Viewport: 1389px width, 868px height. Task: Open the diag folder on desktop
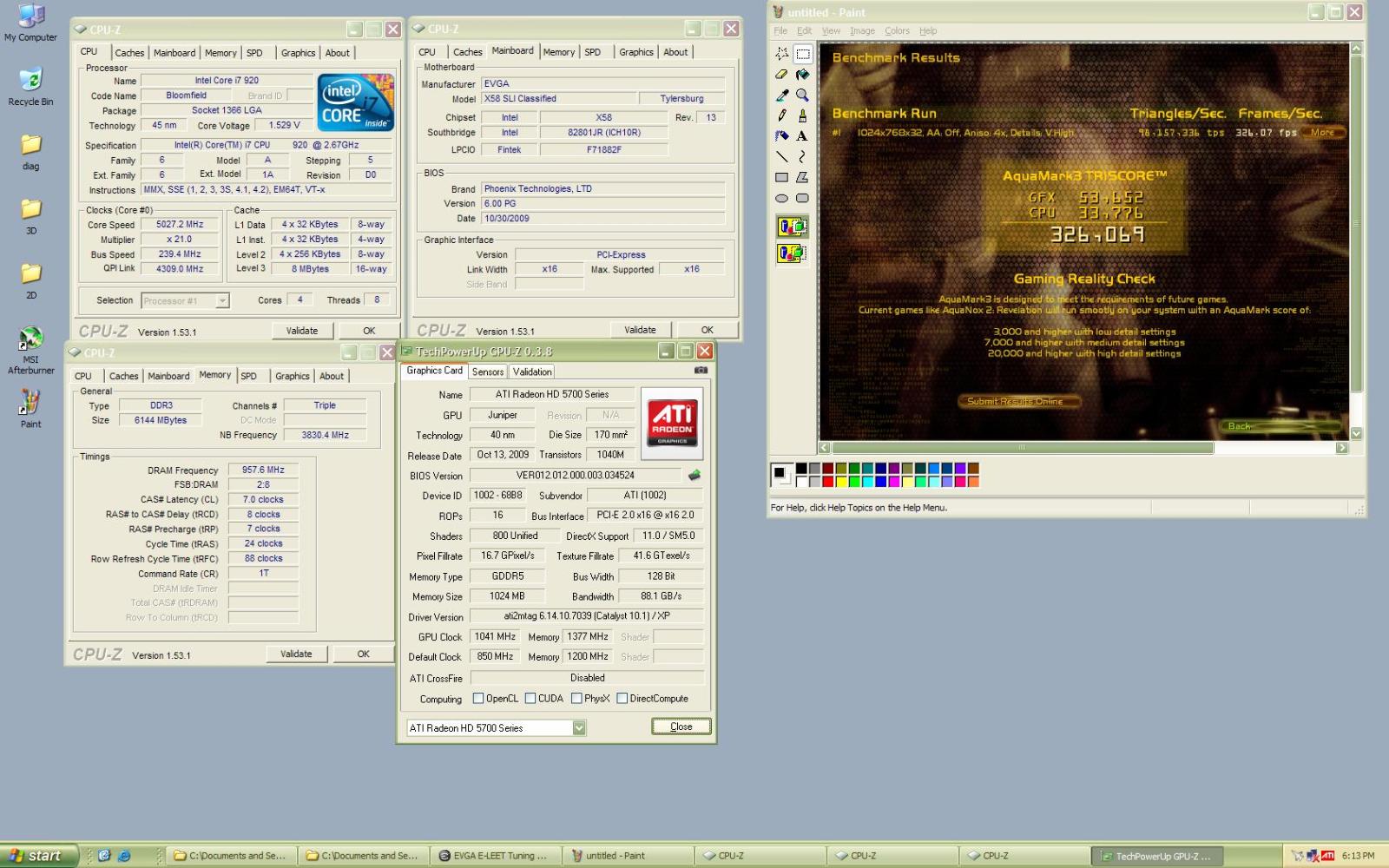30,151
